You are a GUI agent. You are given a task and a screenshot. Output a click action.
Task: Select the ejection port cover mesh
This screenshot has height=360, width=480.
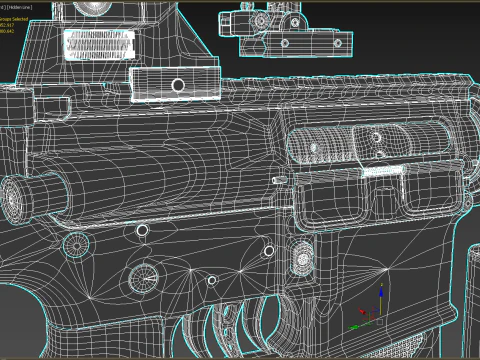coord(368,143)
